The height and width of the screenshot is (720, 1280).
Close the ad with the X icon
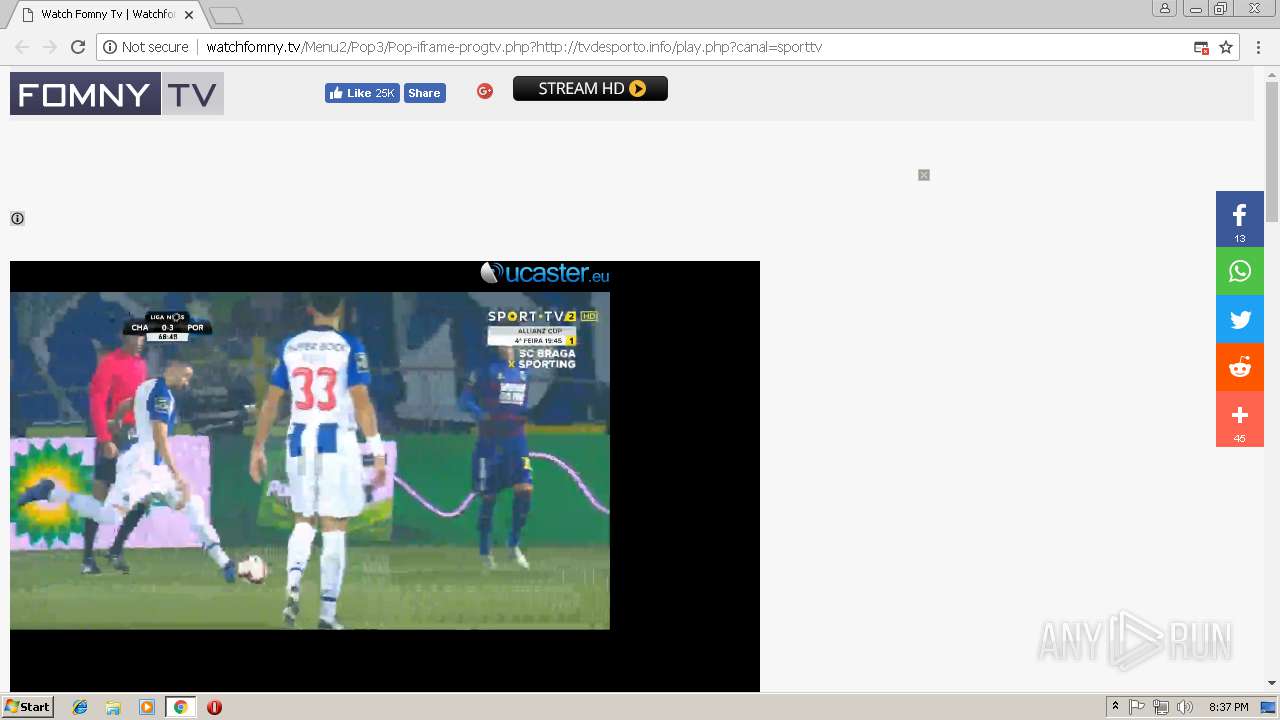click(x=924, y=175)
